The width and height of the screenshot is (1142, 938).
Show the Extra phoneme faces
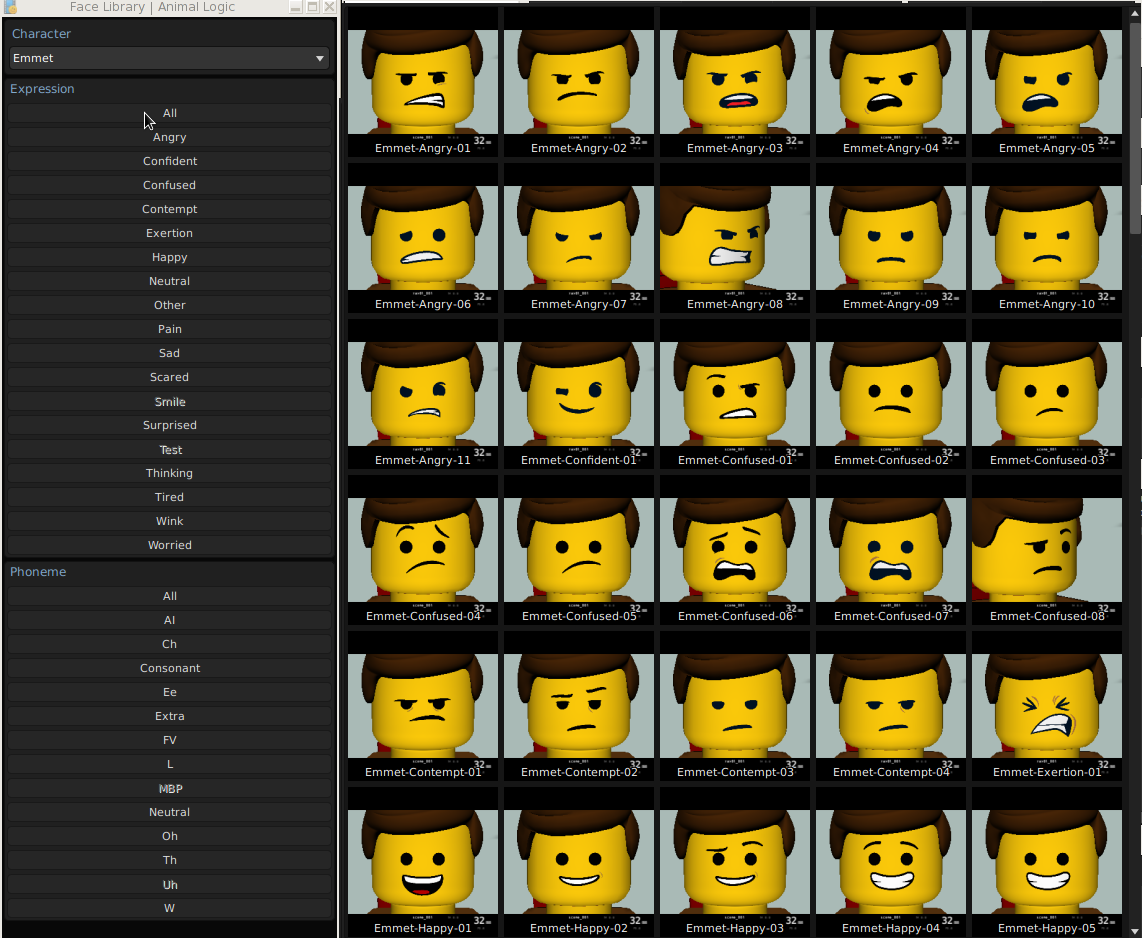coord(169,716)
